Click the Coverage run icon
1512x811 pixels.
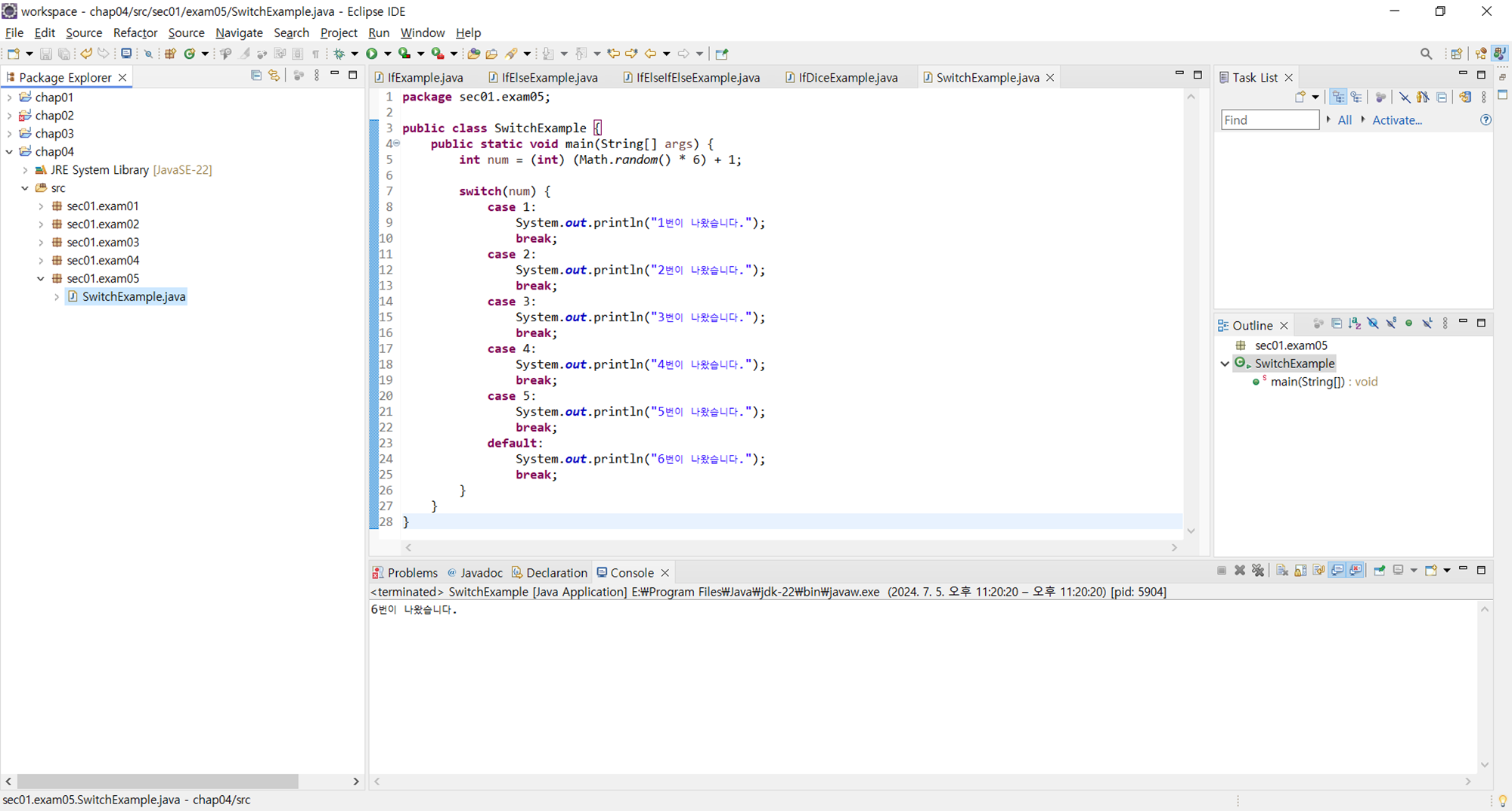(404, 54)
